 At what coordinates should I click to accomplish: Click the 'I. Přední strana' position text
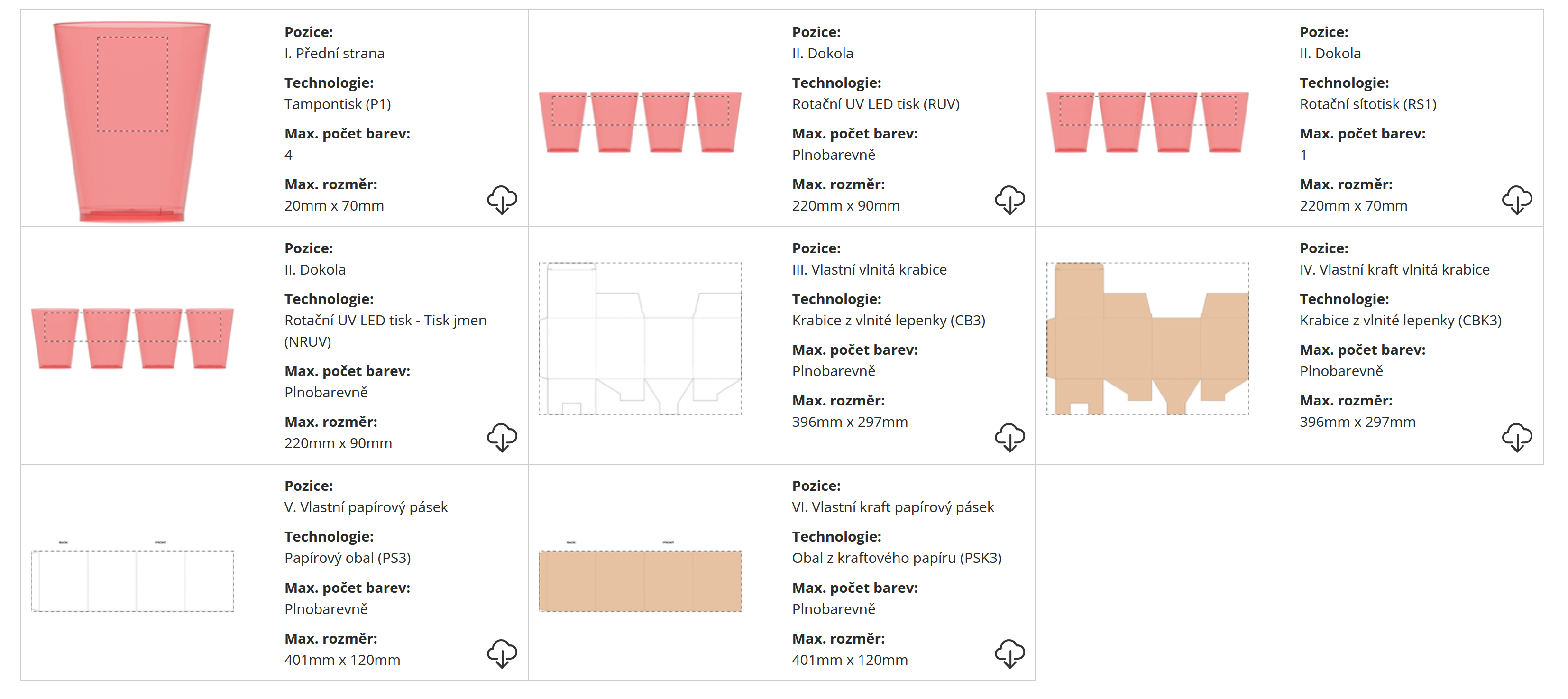coord(334,54)
